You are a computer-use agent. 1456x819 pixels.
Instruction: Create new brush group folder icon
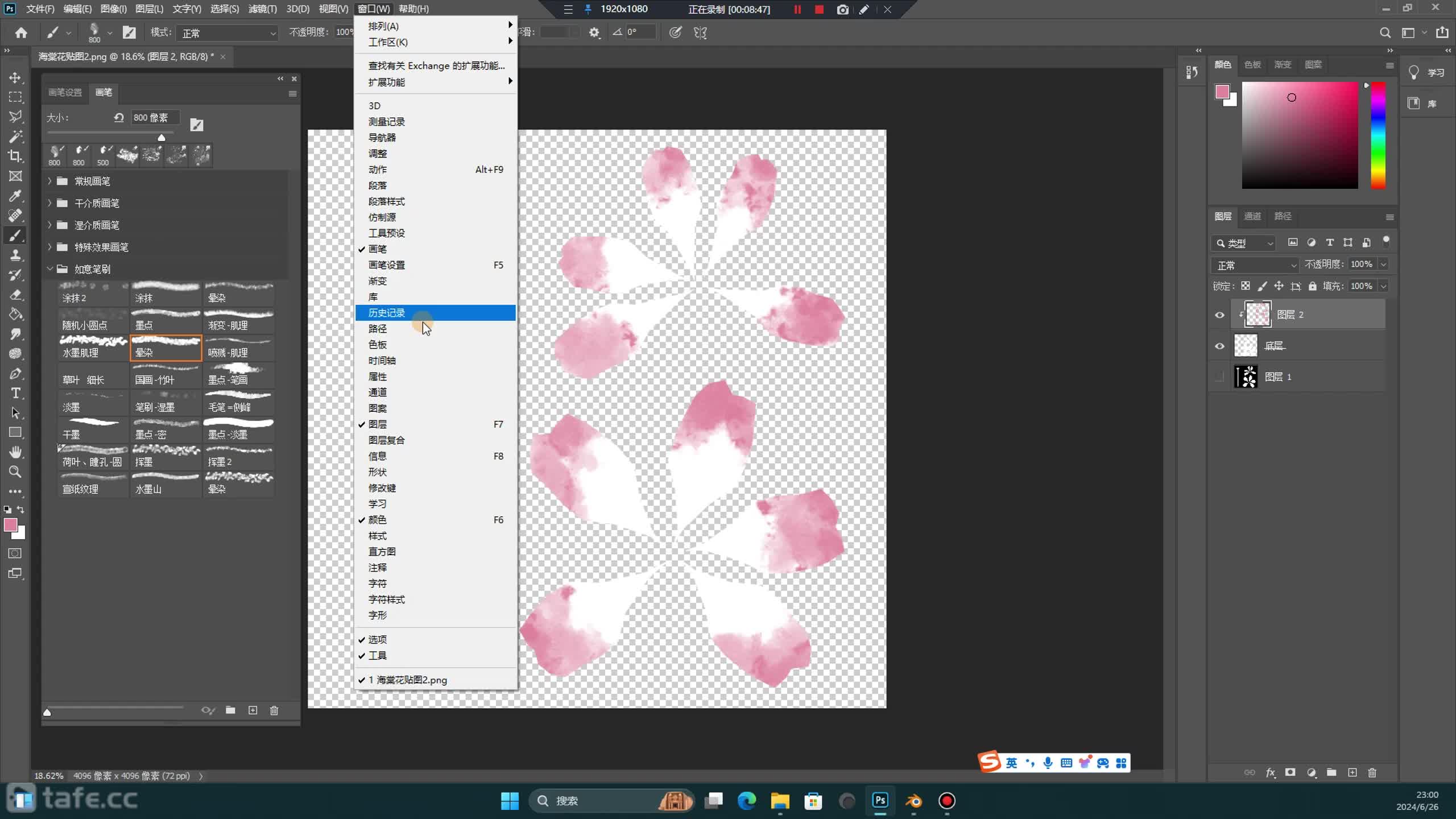point(230,710)
